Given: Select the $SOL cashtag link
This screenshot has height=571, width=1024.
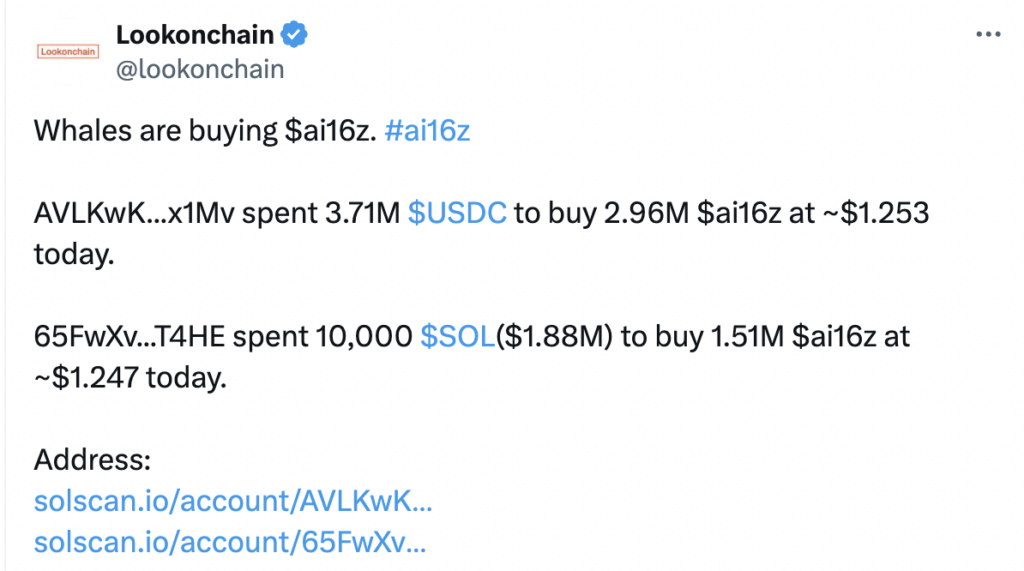Looking at the screenshot, I should [x=458, y=336].
